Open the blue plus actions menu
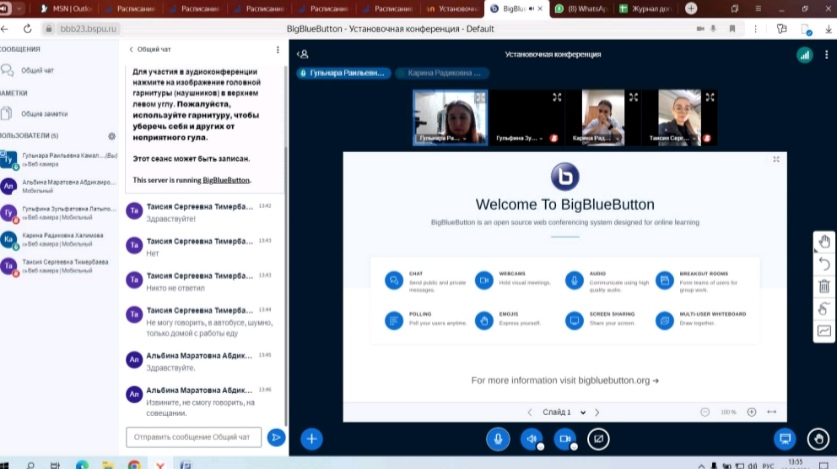The height and width of the screenshot is (469, 837). point(311,438)
